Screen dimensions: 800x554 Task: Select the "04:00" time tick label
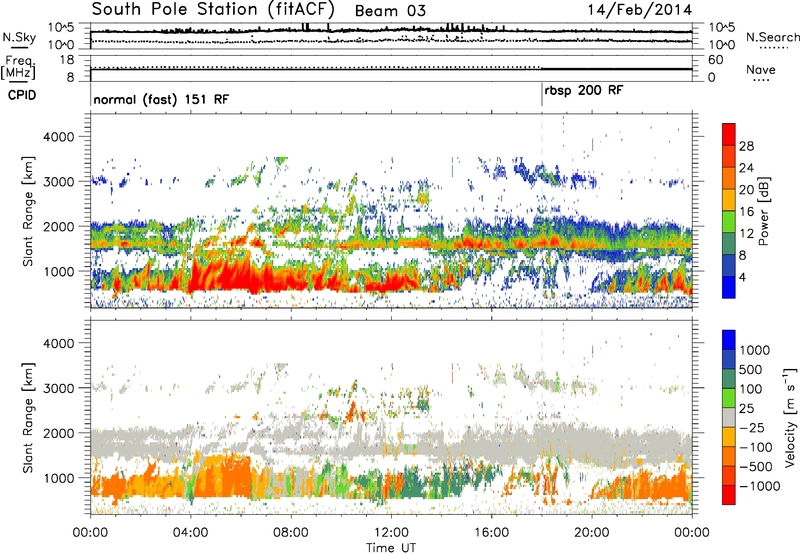[x=190, y=533]
